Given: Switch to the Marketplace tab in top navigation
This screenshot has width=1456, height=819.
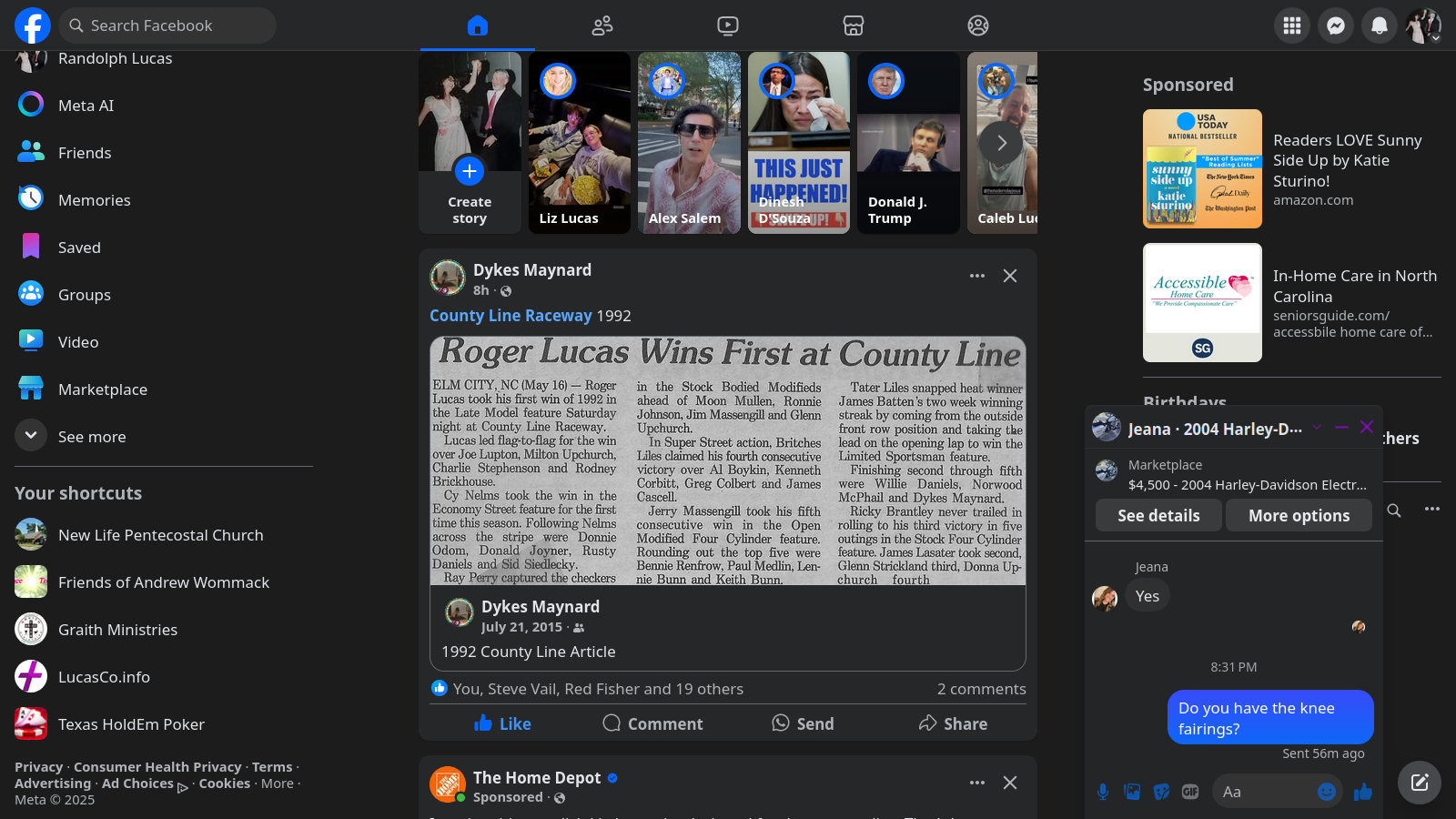Looking at the screenshot, I should (853, 25).
